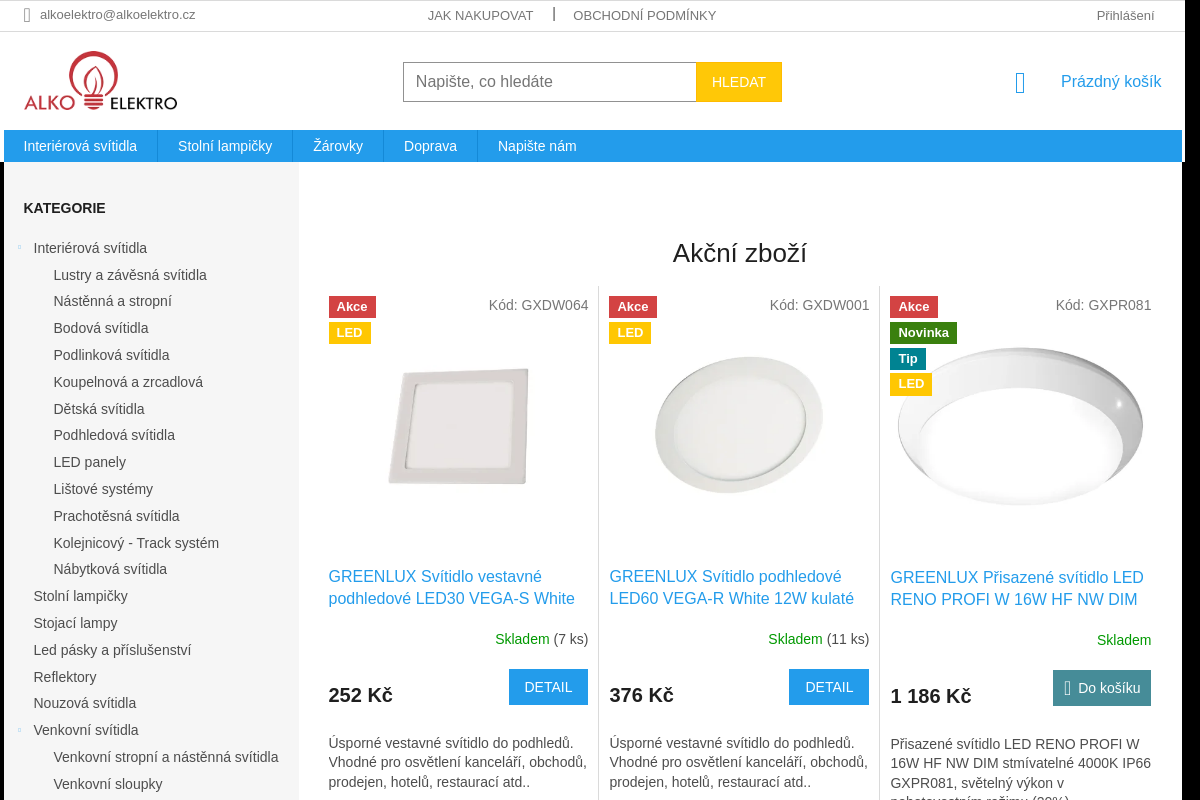Open the shopping cart icon
Viewport: 1200px width, 800px height.
pyautogui.click(x=1020, y=83)
